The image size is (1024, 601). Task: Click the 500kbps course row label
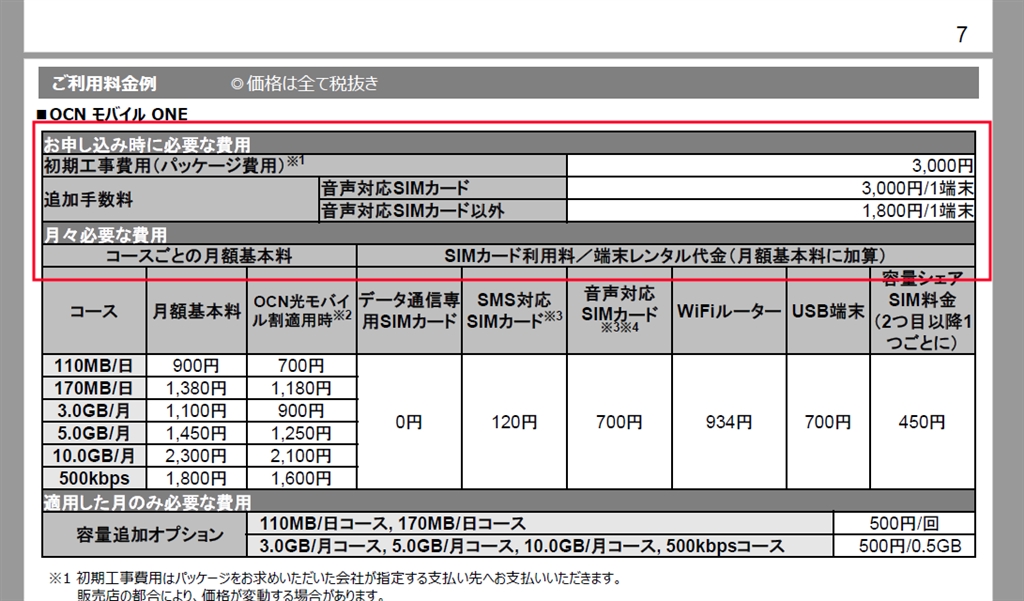[x=94, y=478]
